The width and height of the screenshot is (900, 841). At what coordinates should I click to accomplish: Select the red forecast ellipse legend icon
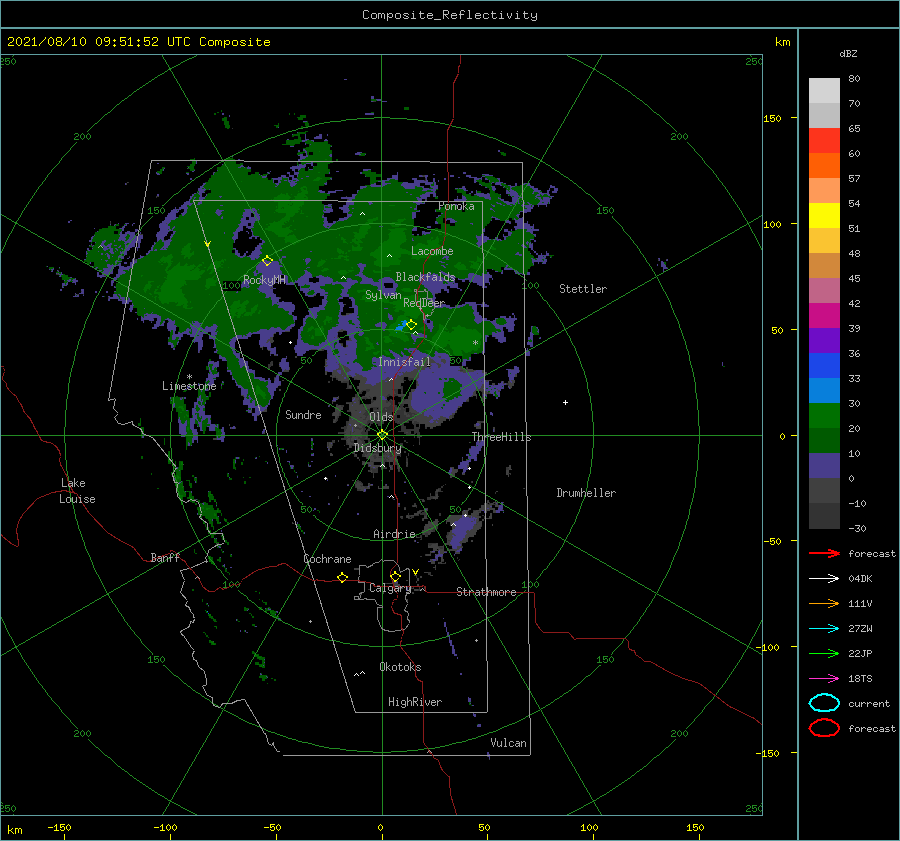(x=824, y=728)
